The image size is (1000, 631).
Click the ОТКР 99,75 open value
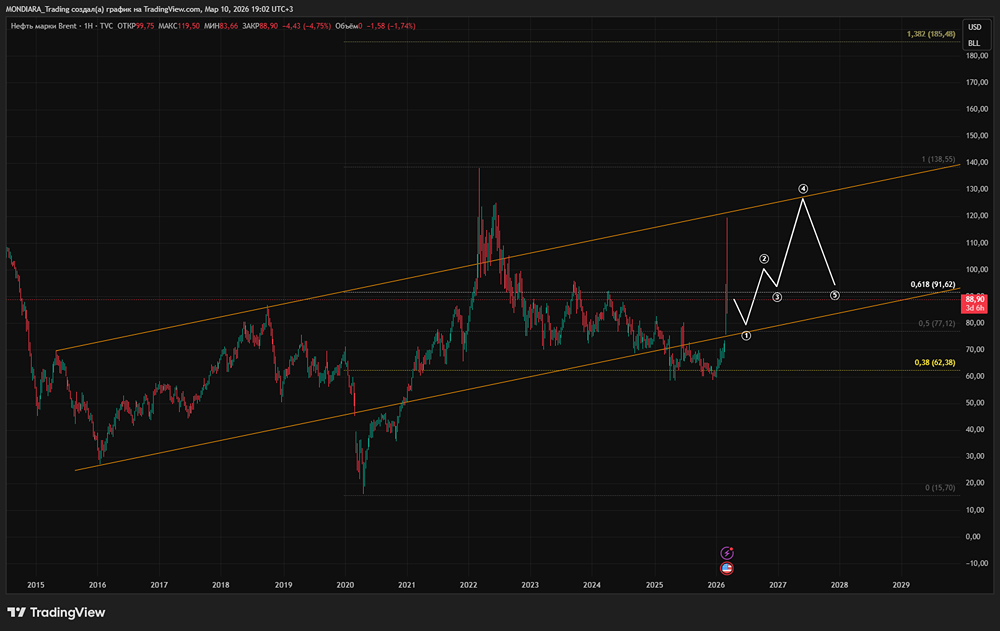[x=136, y=26]
